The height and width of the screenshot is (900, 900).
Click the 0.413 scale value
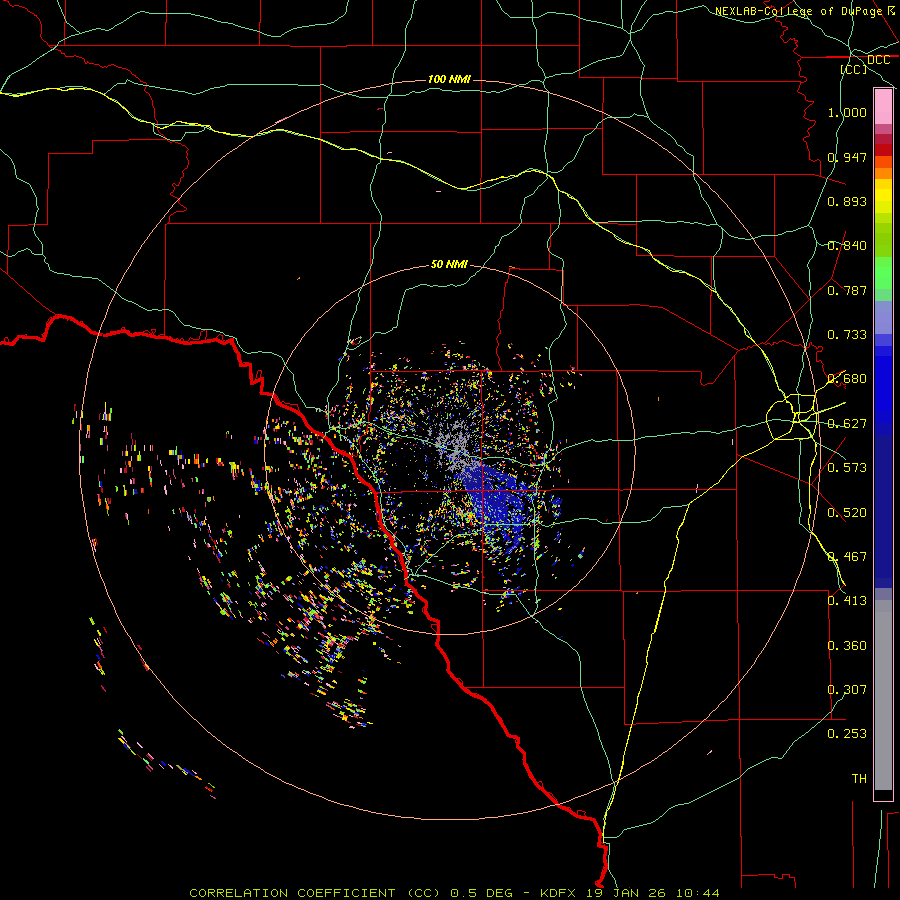[847, 601]
